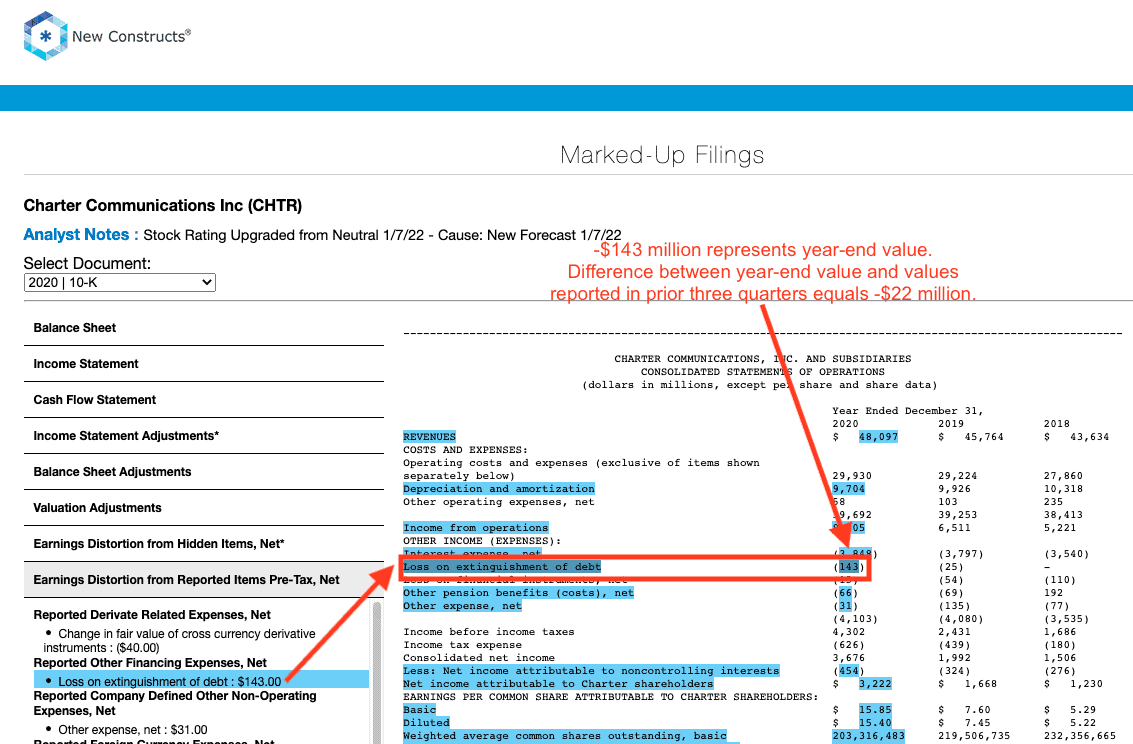This screenshot has width=1133, height=744.
Task: Click highlighted Other expense, net line in filing
Action: (x=462, y=606)
